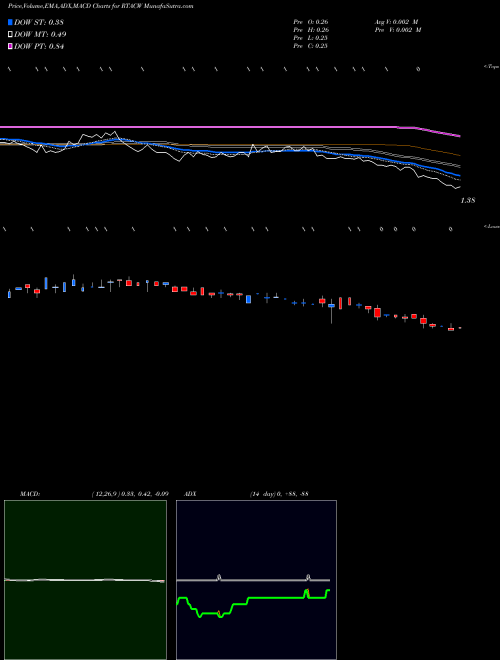Click the pink DOW PT legend swatch
Viewport: 500px width, 660px height.
(10, 47)
